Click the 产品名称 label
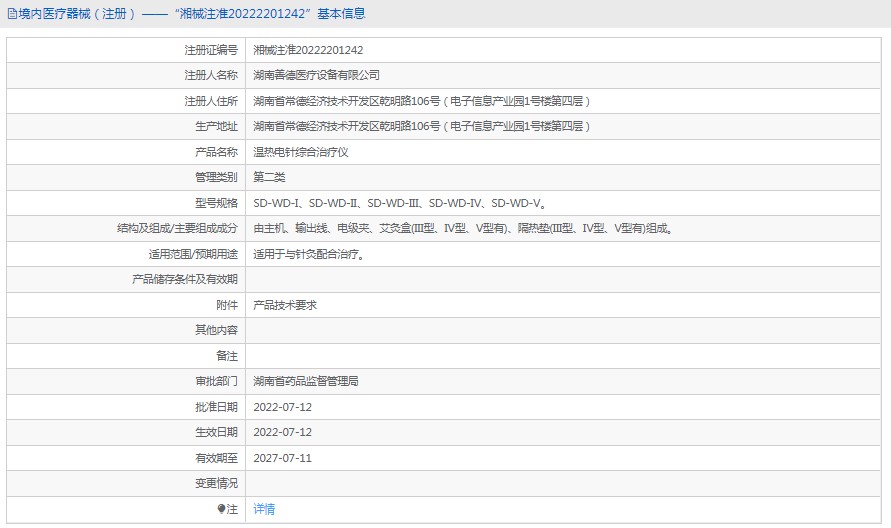The height and width of the screenshot is (528, 891). (216, 152)
